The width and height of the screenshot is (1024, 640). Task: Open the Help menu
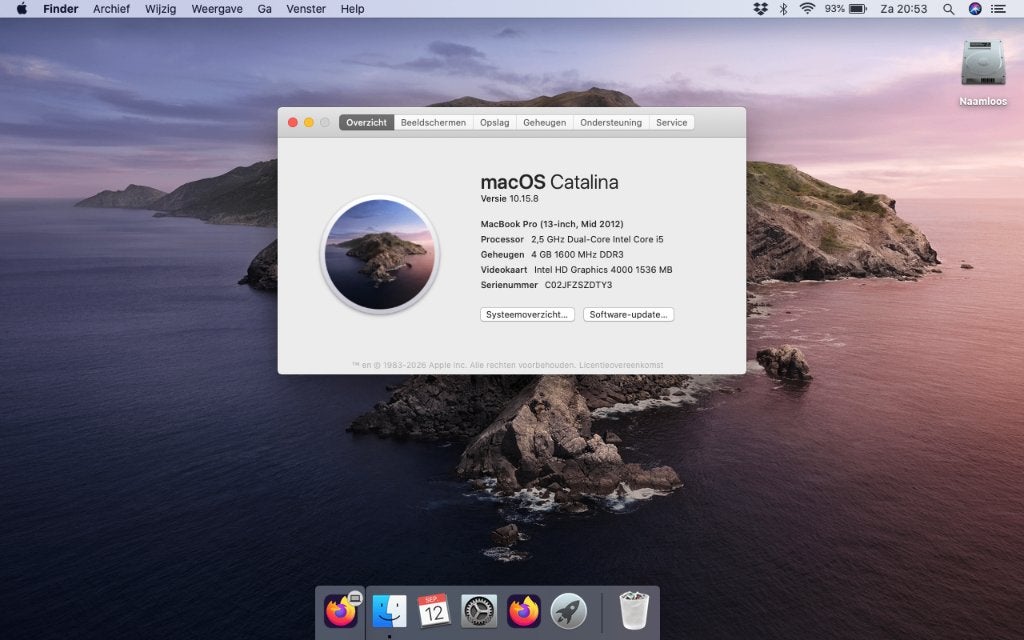pos(352,8)
